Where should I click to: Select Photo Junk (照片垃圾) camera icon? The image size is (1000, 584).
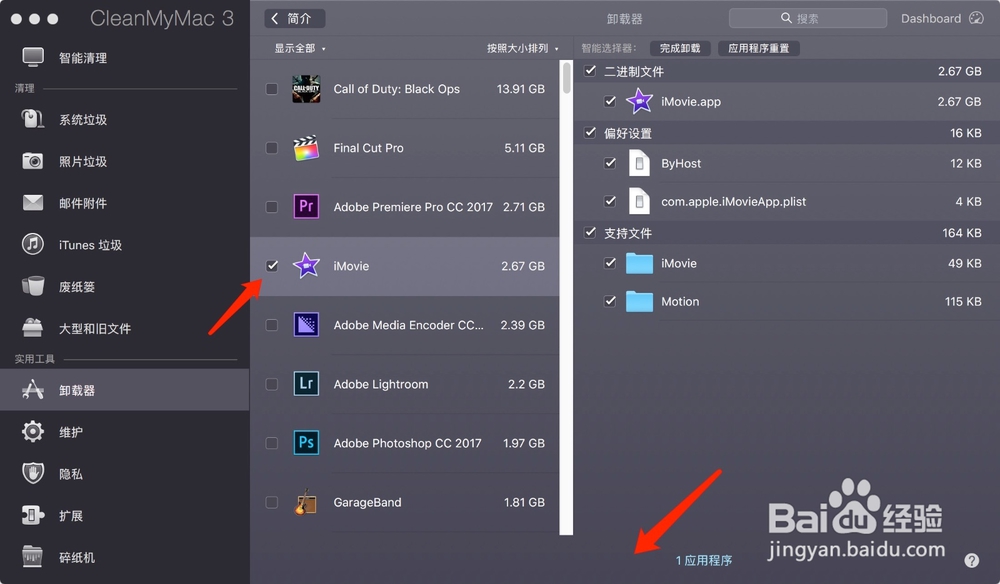pos(33,161)
